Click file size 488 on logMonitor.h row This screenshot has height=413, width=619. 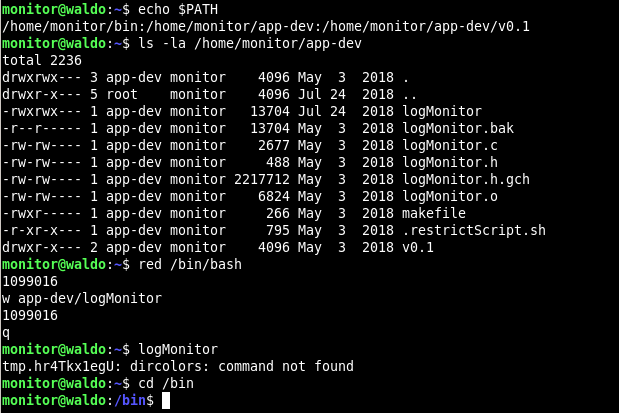pos(278,162)
